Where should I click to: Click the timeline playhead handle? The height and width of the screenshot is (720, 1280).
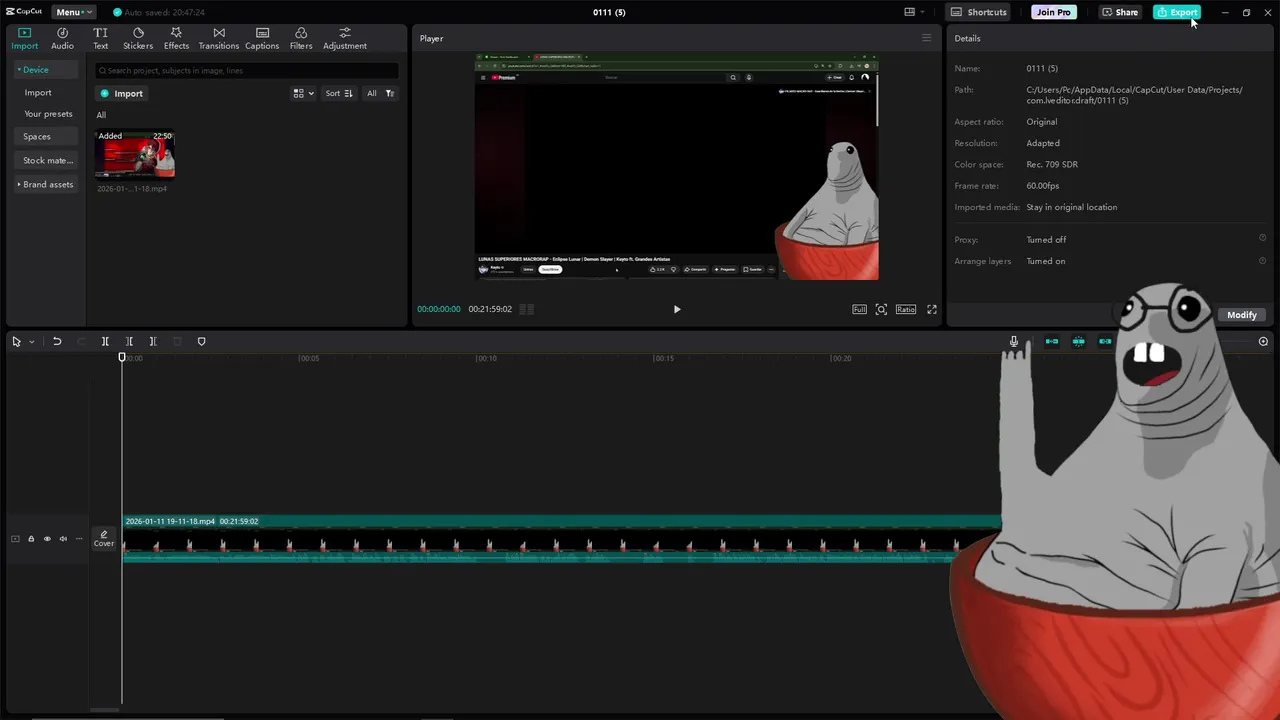122,357
